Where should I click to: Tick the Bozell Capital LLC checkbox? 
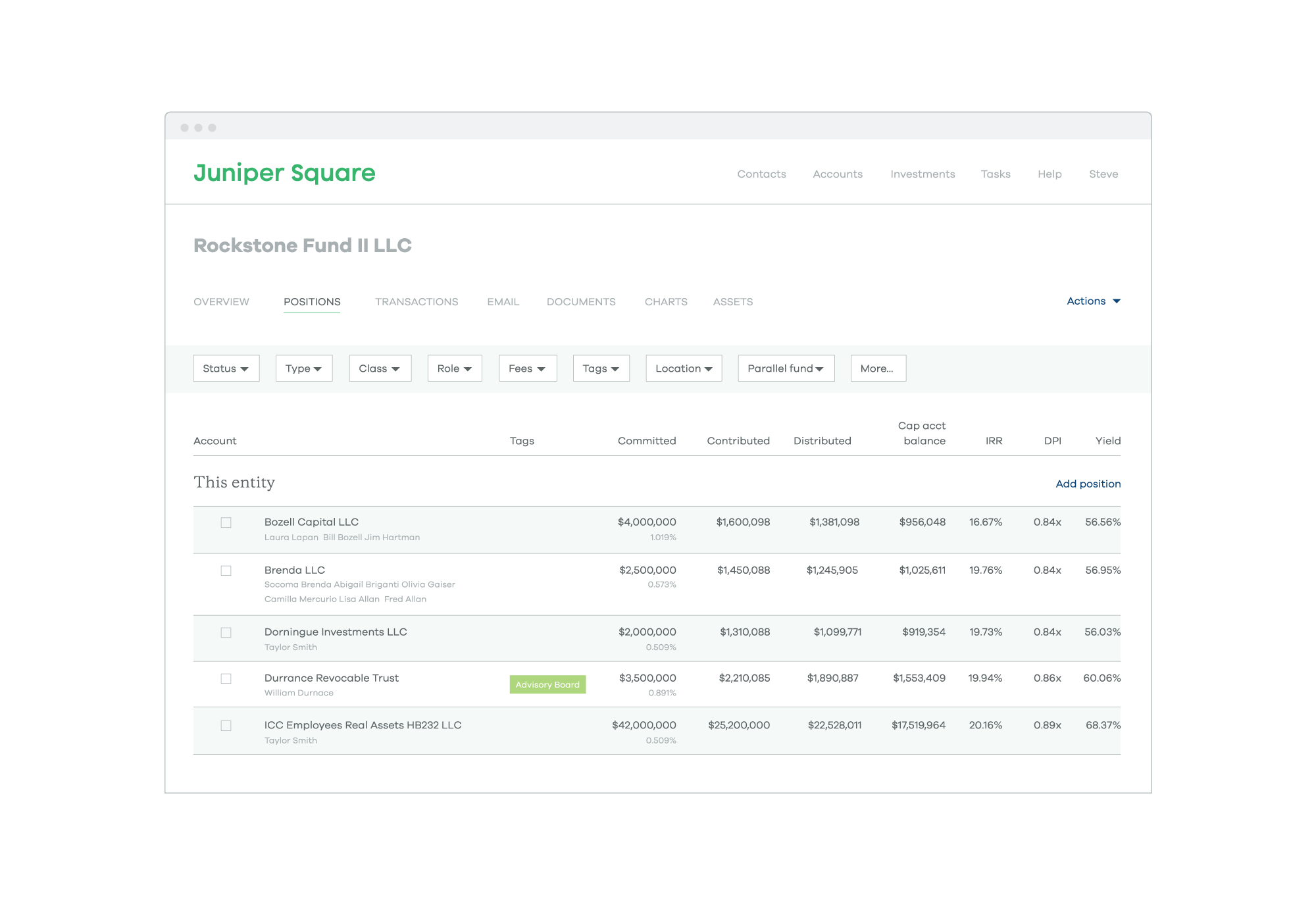[226, 522]
